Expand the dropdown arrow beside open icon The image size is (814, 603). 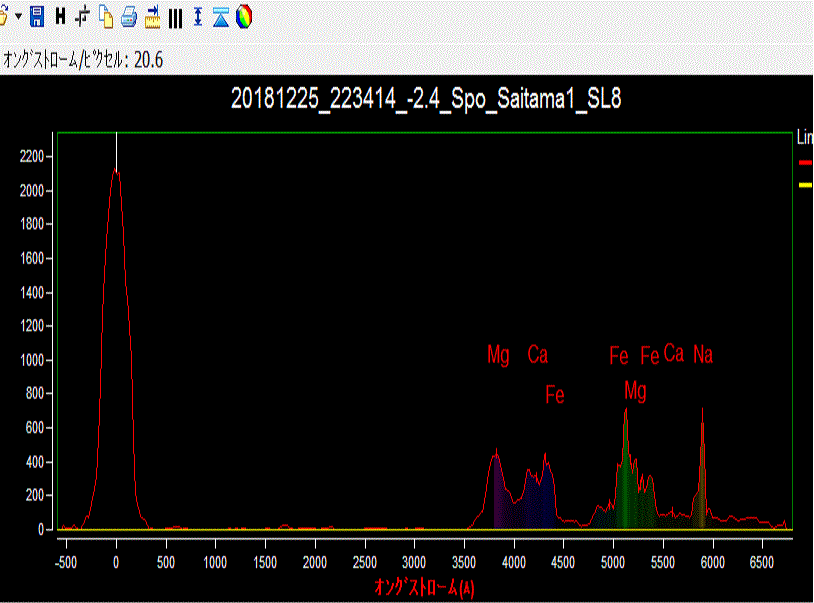pos(18,17)
